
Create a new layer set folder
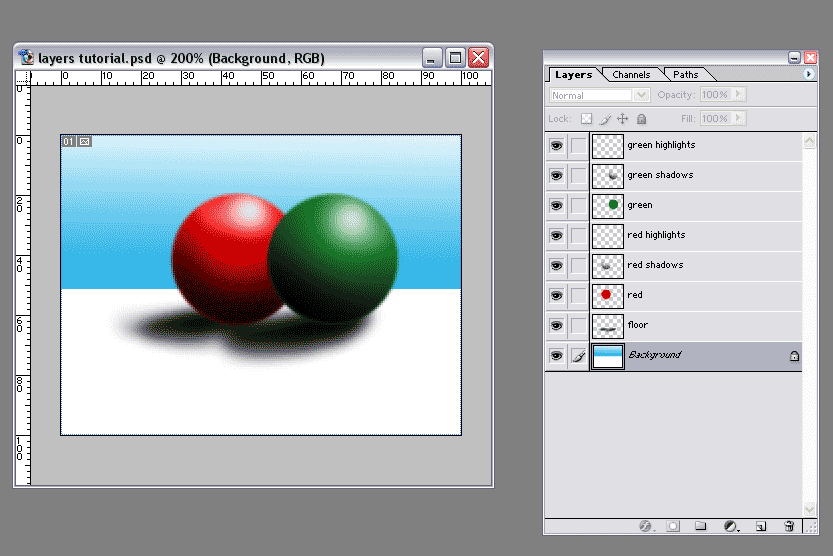pos(701,526)
